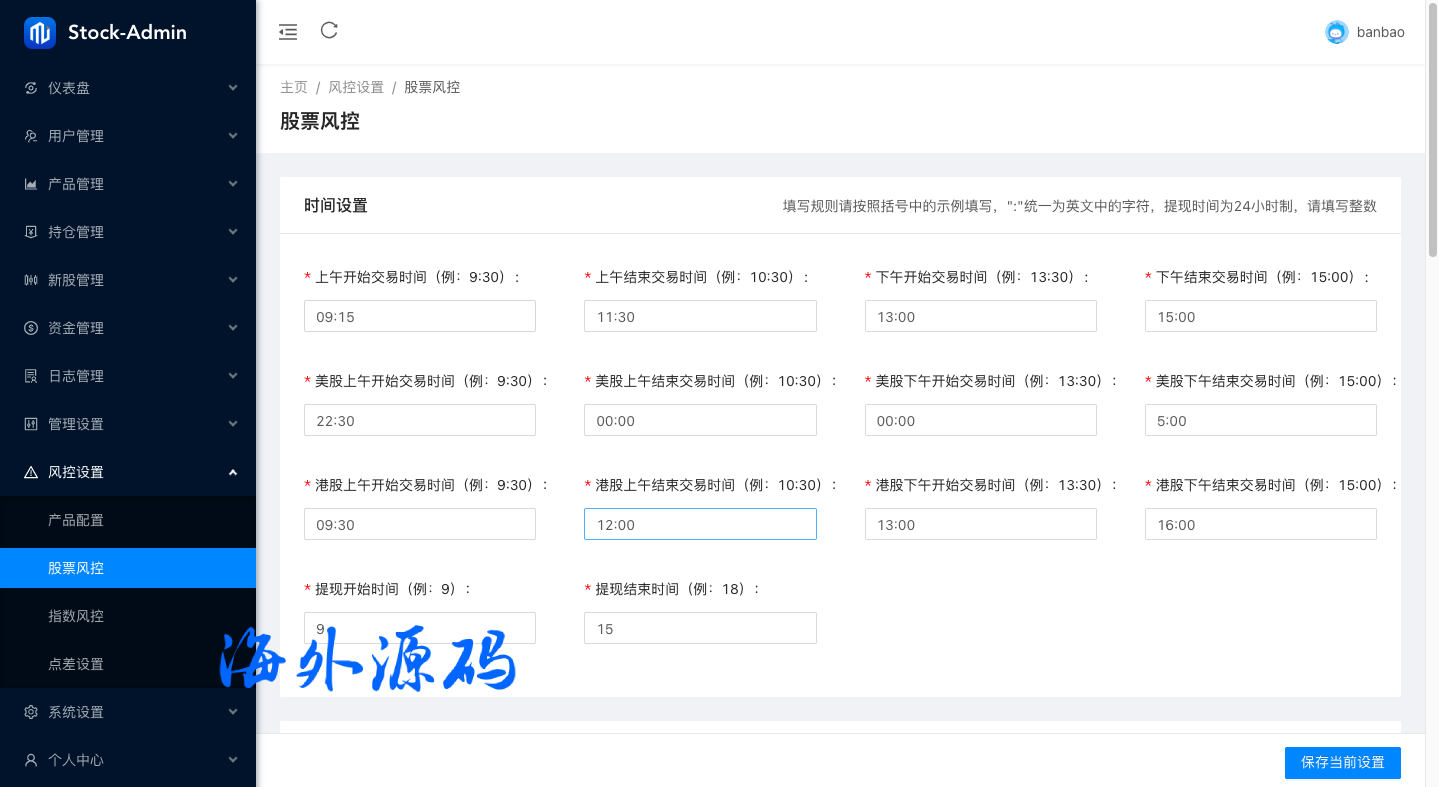
Task: Open the 指数风控 menu item
Action: [x=76, y=616]
